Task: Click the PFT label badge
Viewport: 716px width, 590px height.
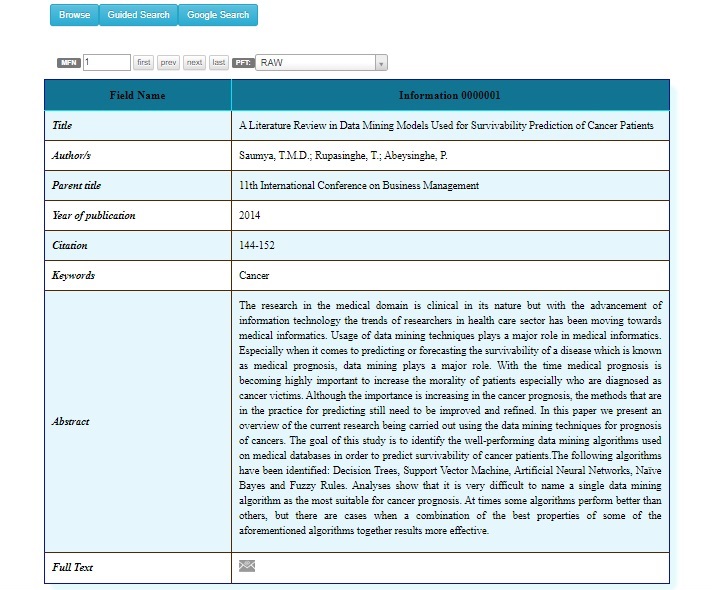Action: (x=243, y=62)
